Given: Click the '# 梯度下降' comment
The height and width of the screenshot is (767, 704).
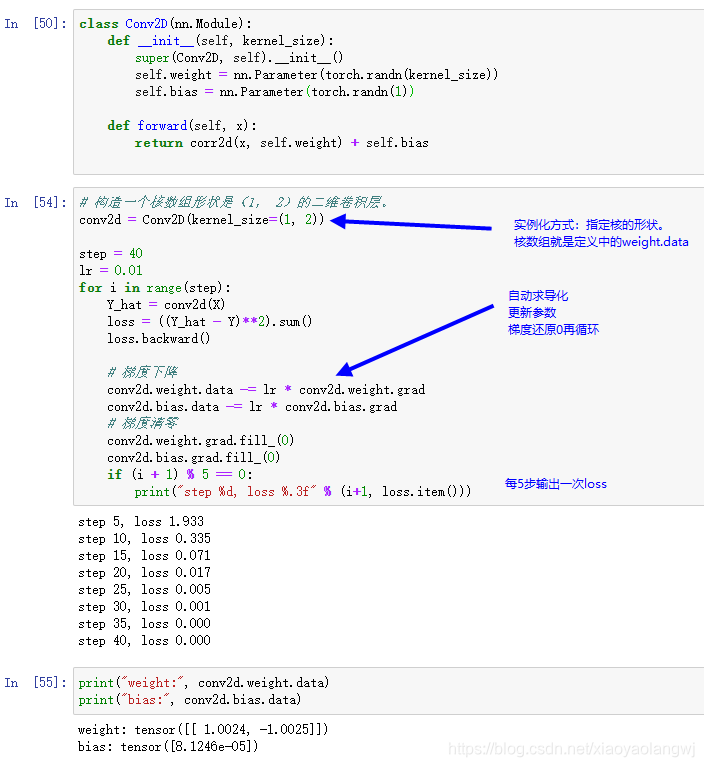Looking at the screenshot, I should point(142,372).
